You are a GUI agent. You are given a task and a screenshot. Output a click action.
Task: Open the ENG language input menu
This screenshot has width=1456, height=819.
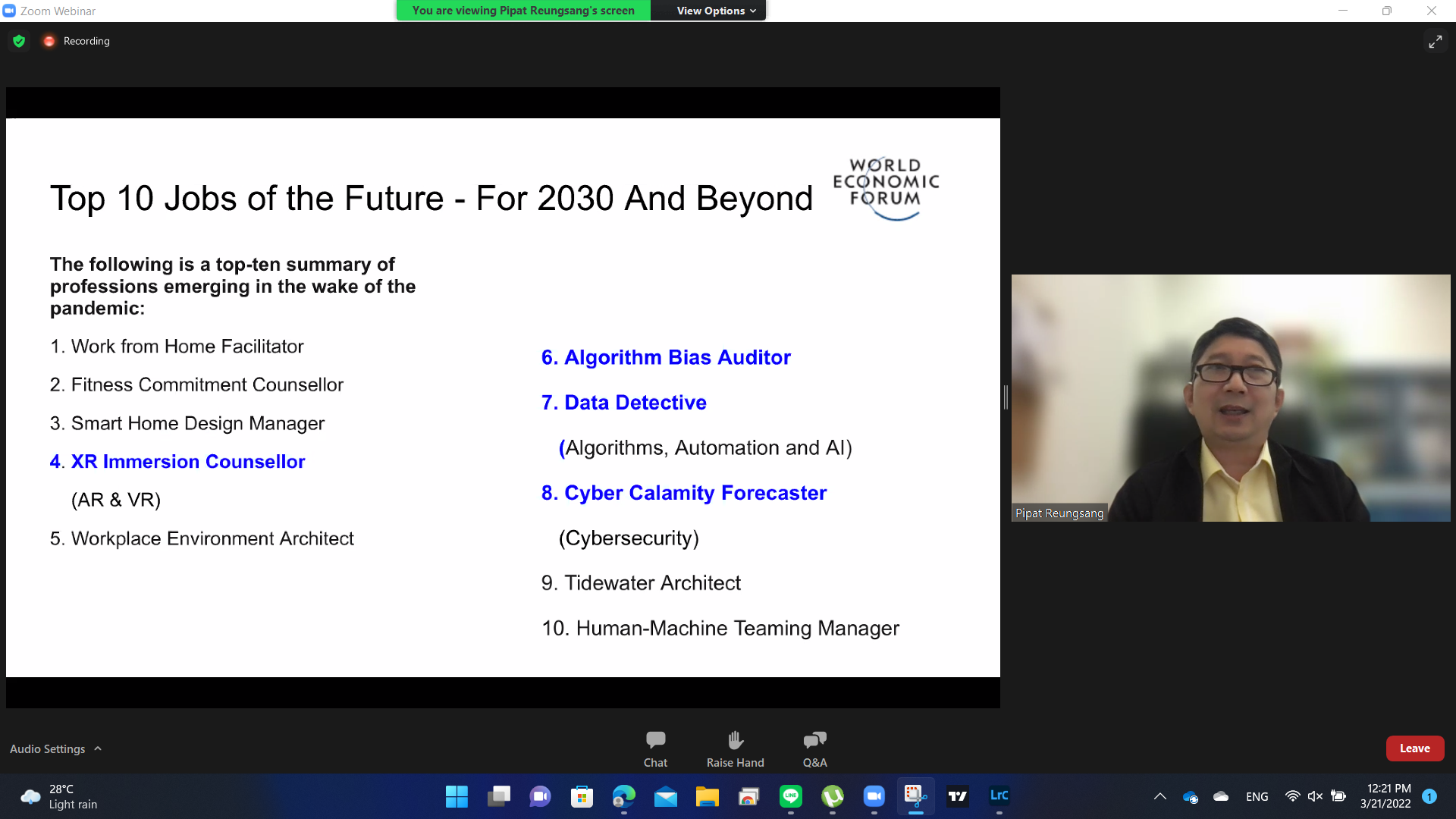coord(1257,796)
